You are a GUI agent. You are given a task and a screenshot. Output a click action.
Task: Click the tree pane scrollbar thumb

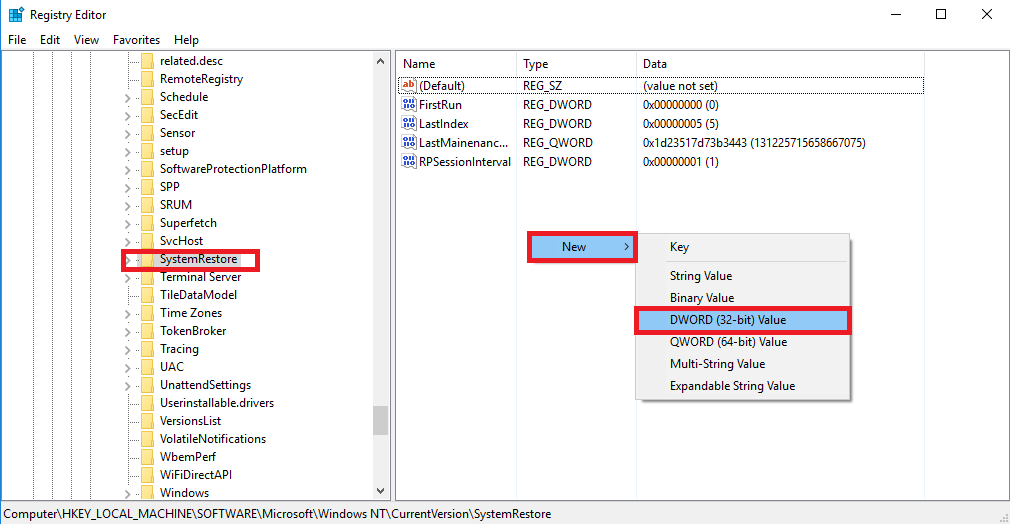click(x=380, y=420)
